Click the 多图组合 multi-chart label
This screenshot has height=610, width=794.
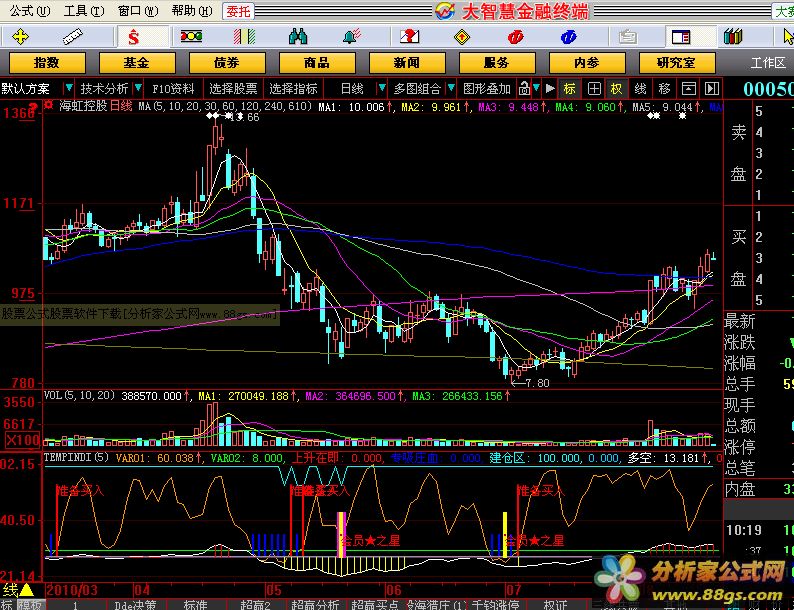(x=417, y=89)
